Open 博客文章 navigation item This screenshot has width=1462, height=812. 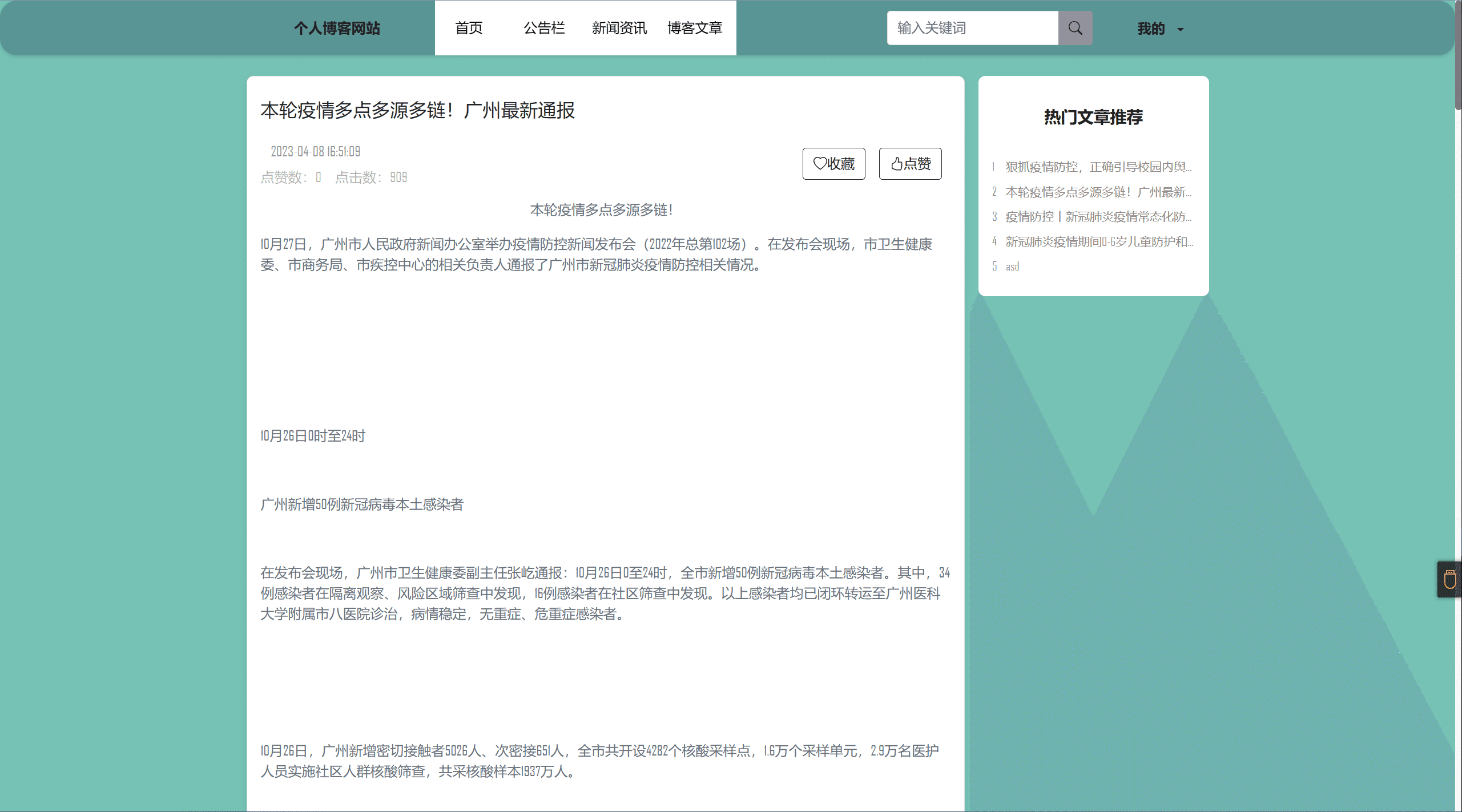(x=695, y=28)
